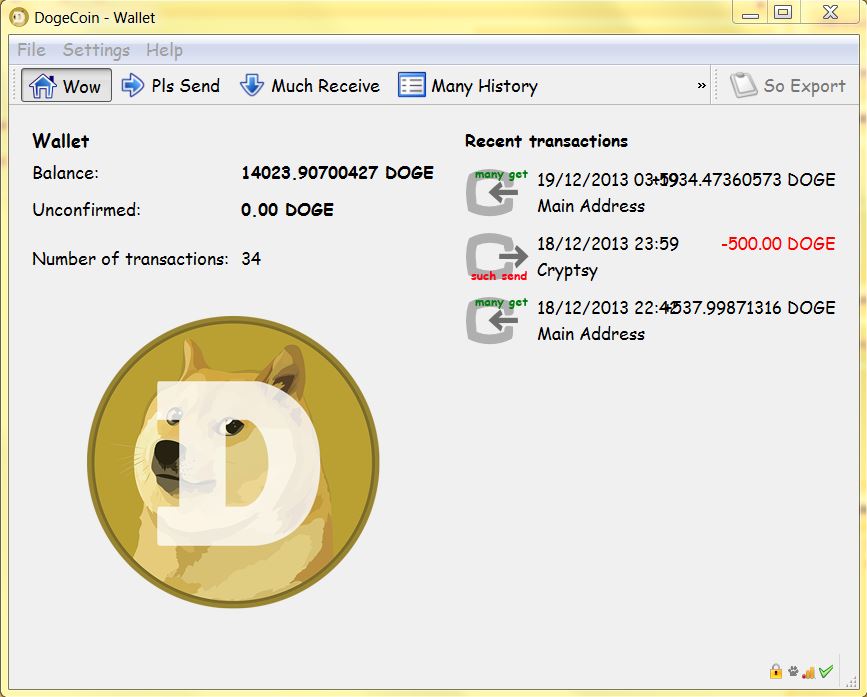Open the File menu
Screen dimensions: 867x697
coord(31,50)
